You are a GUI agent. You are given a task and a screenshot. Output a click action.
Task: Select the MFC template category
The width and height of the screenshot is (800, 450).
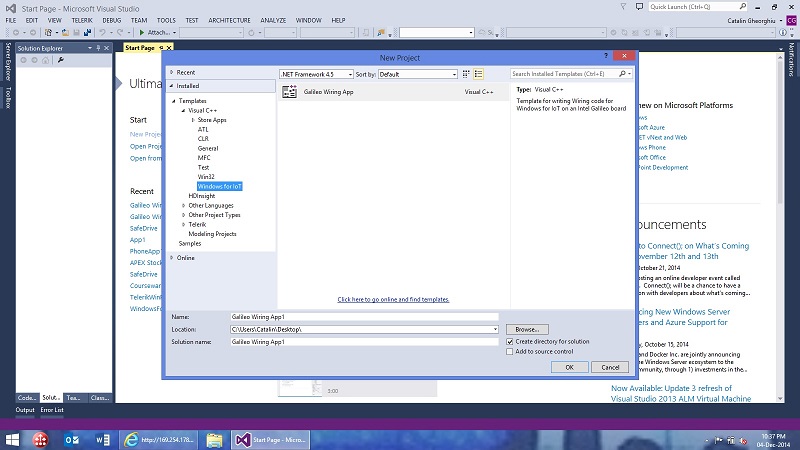coord(204,158)
